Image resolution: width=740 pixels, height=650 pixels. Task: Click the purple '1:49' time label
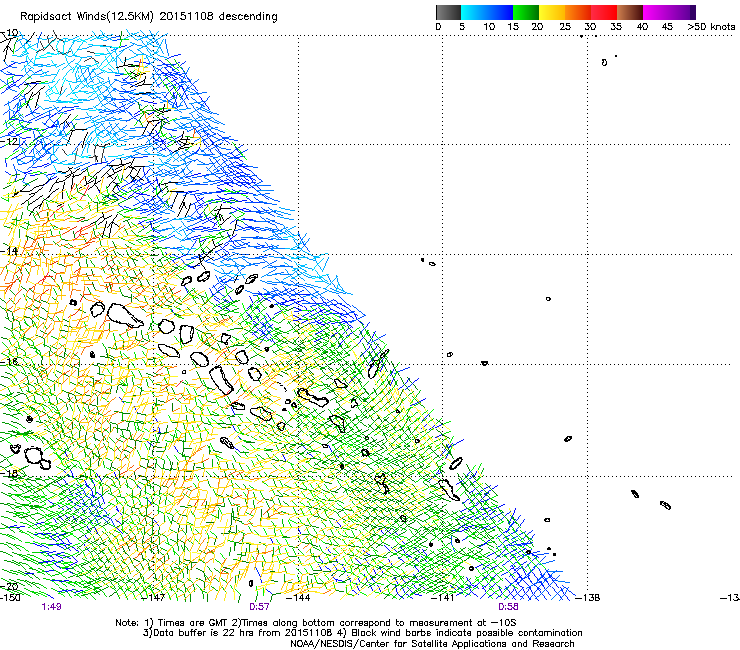(x=51, y=607)
